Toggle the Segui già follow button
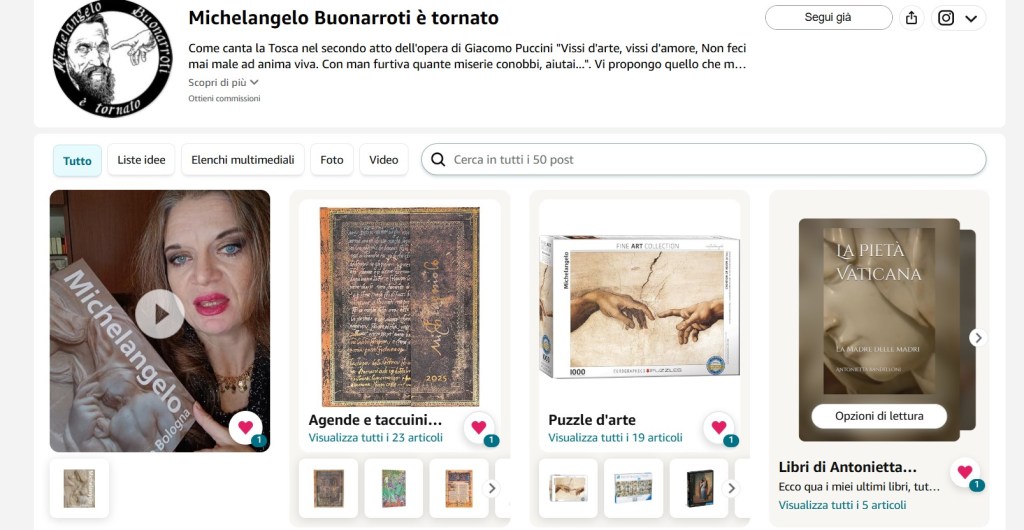 click(828, 18)
